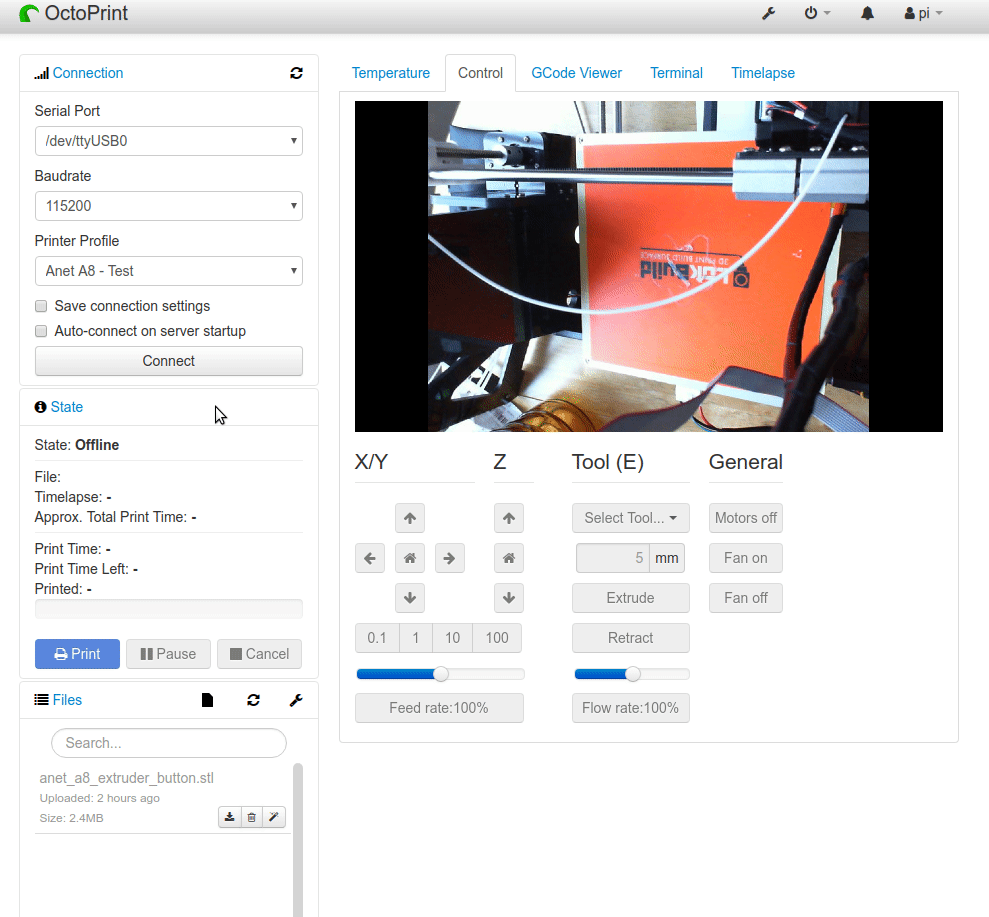Switch to the Temperature tab
Screen dimensions: 989x917
(390, 73)
